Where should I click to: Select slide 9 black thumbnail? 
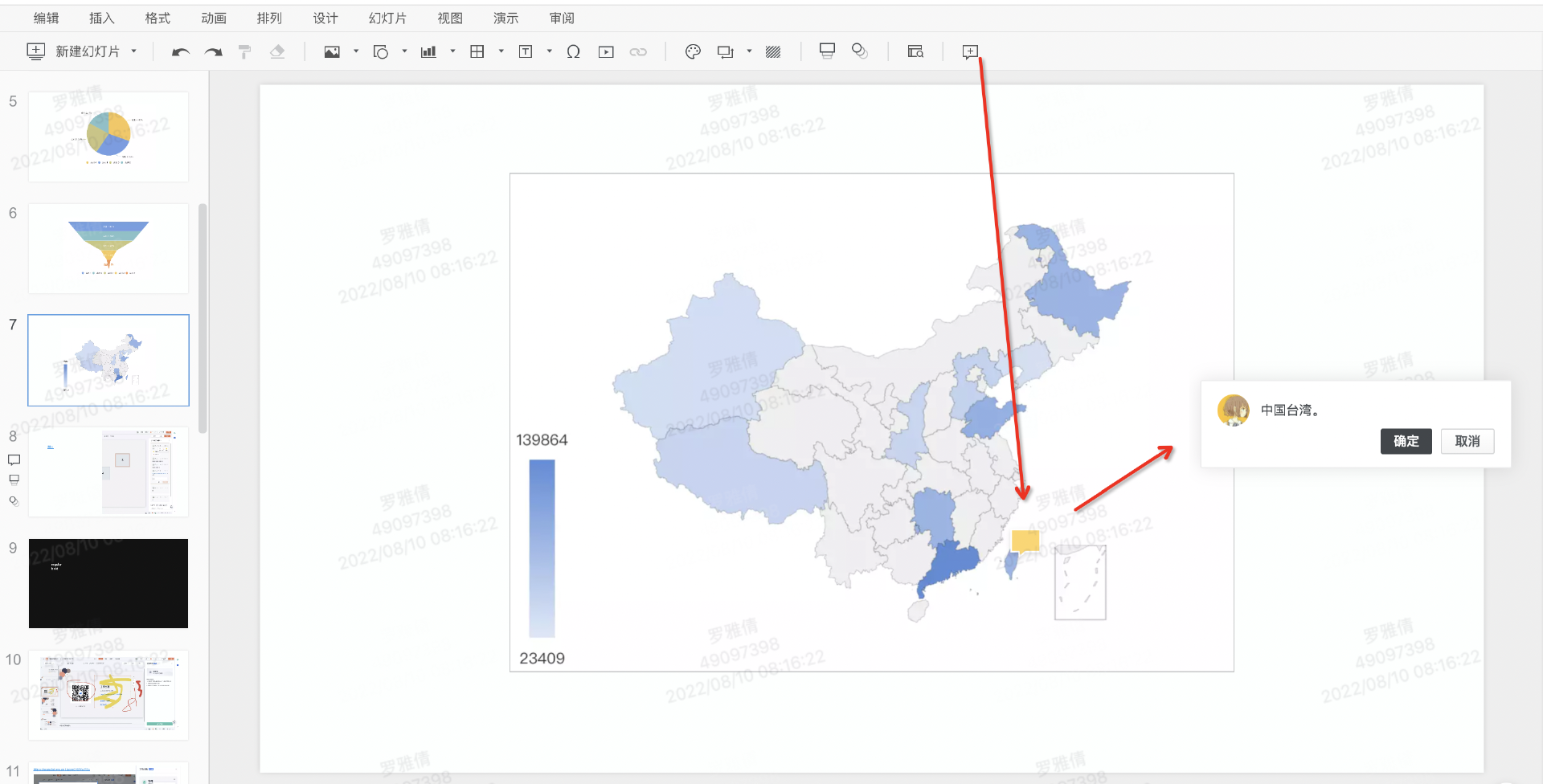click(108, 583)
